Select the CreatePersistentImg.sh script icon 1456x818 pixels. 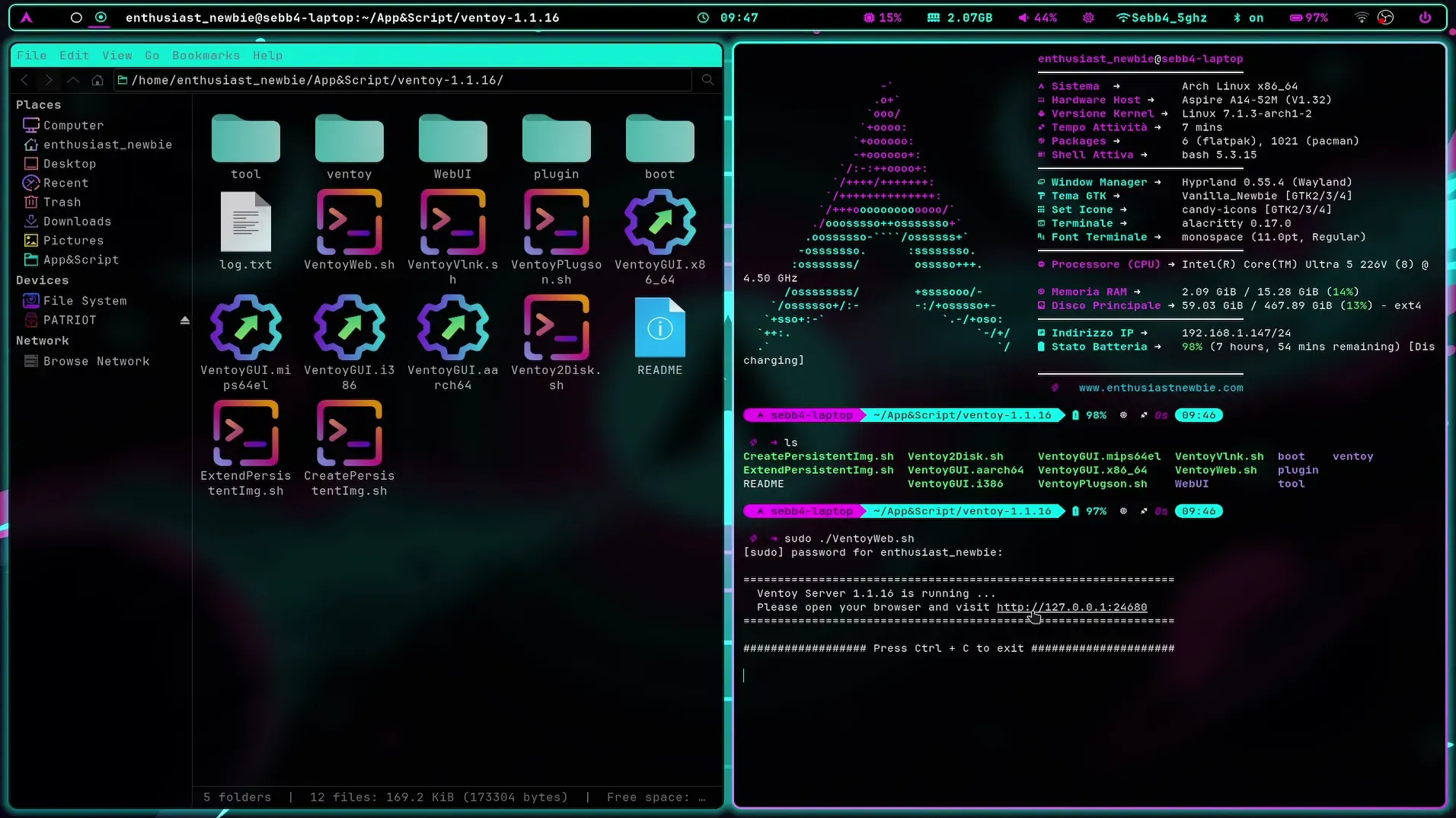coord(350,433)
